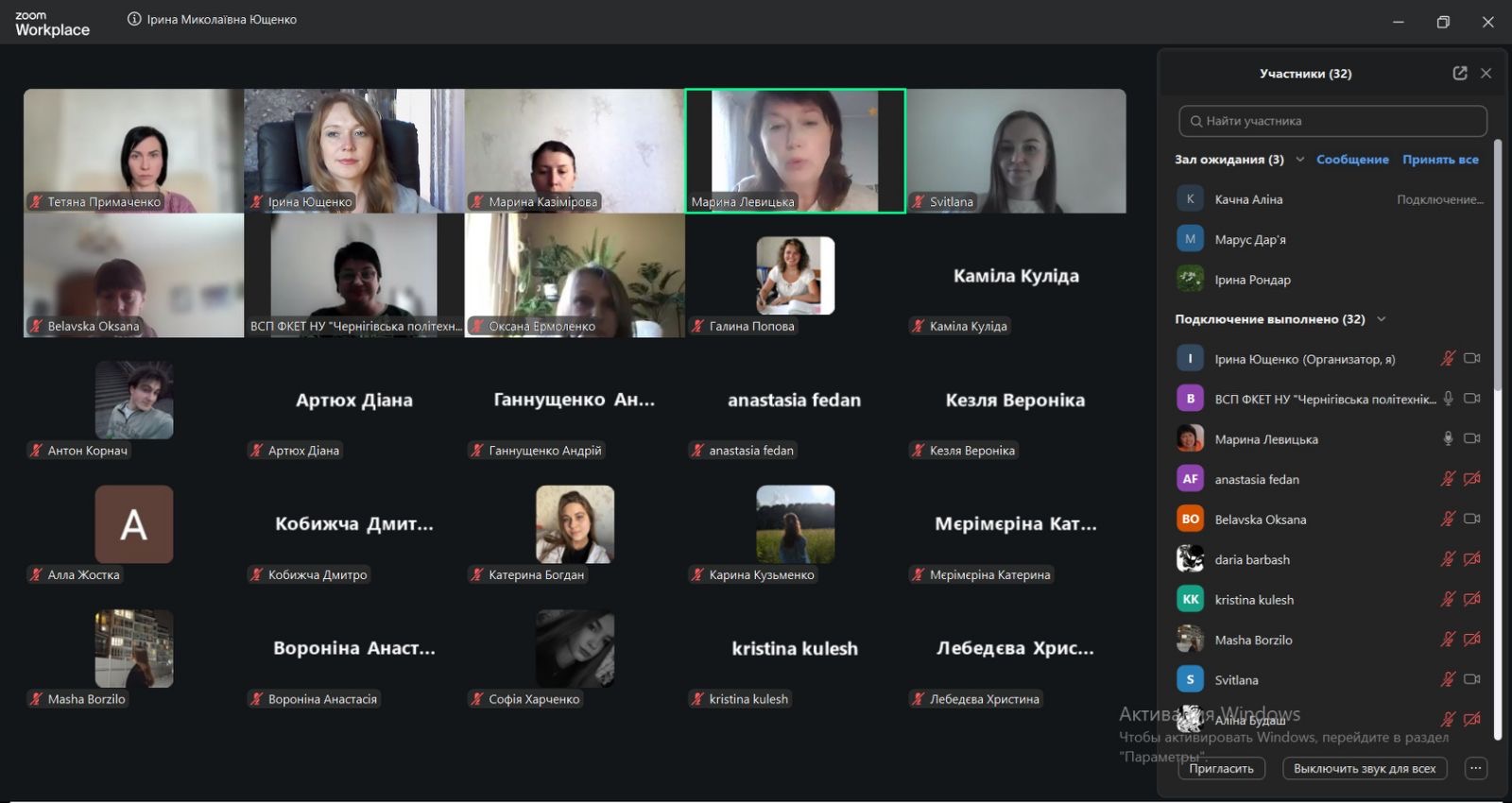
Task: Click the Найти участника search field
Action: pos(1332,121)
